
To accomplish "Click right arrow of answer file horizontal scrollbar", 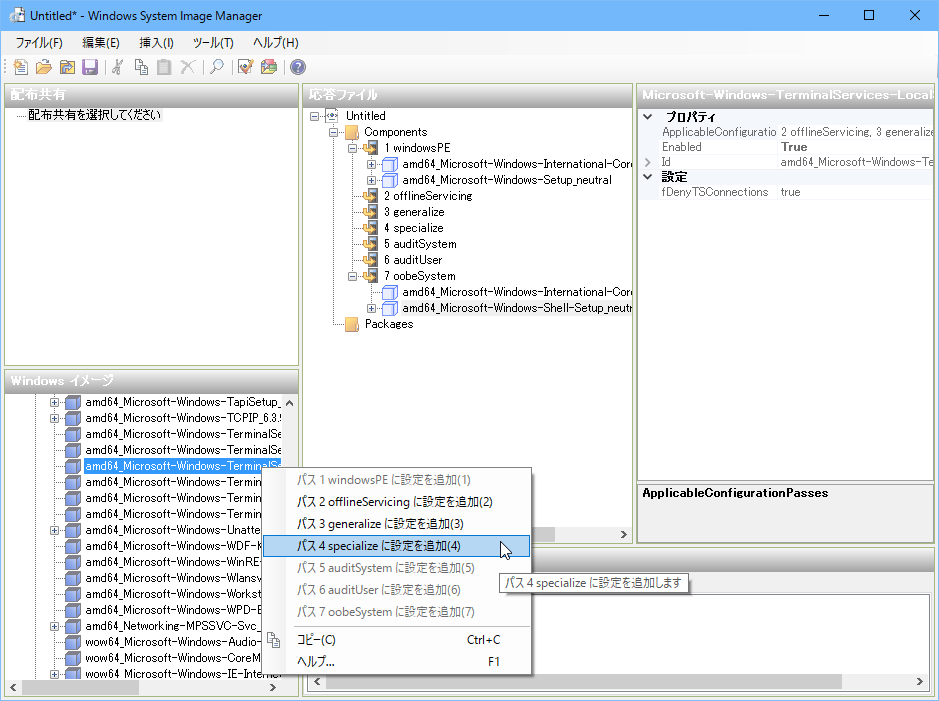I will (x=623, y=534).
